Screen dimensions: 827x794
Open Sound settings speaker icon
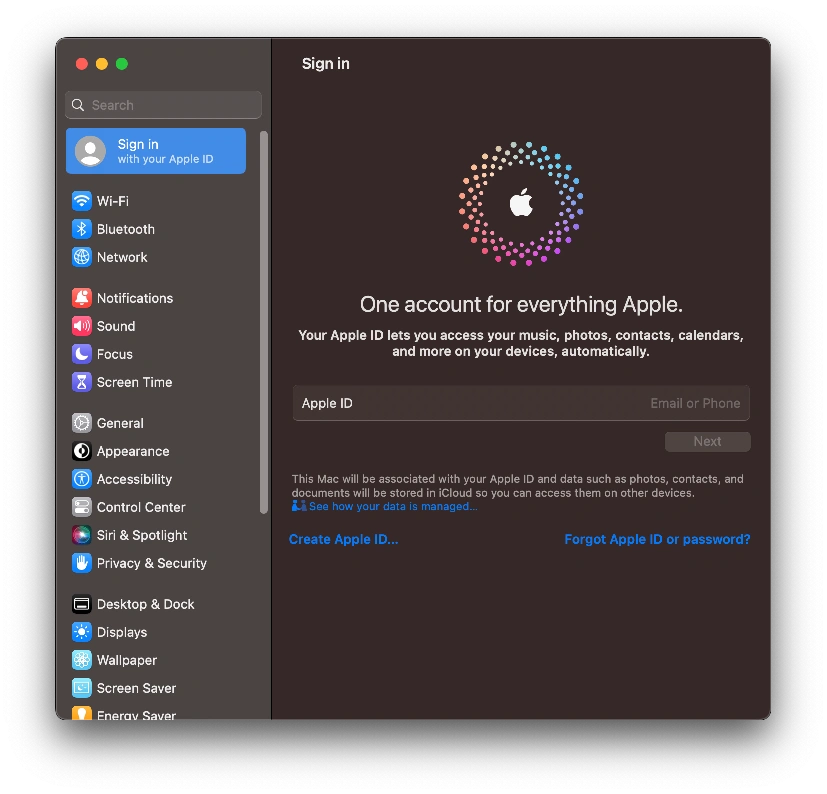tap(81, 326)
